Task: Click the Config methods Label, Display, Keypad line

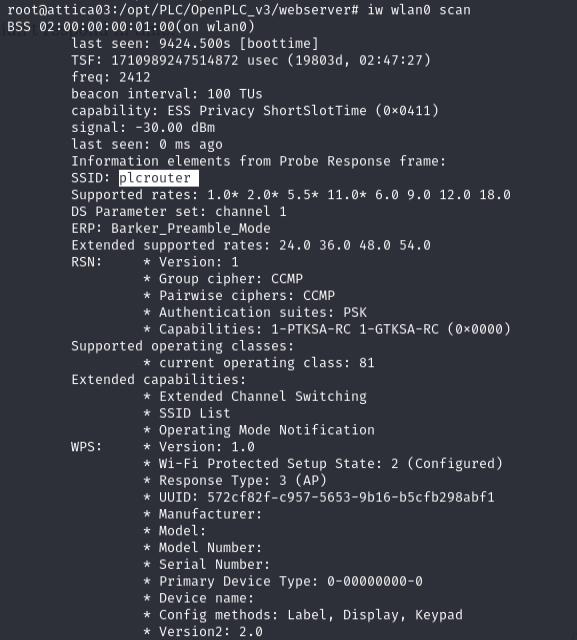Action: pyautogui.click(x=303, y=615)
